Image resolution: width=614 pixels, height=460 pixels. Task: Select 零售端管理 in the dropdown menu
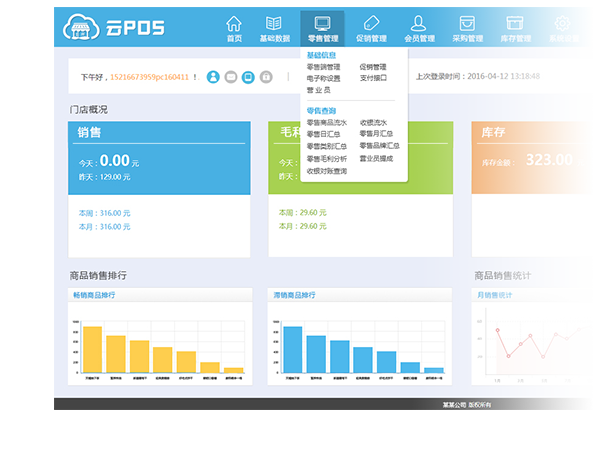point(323,67)
